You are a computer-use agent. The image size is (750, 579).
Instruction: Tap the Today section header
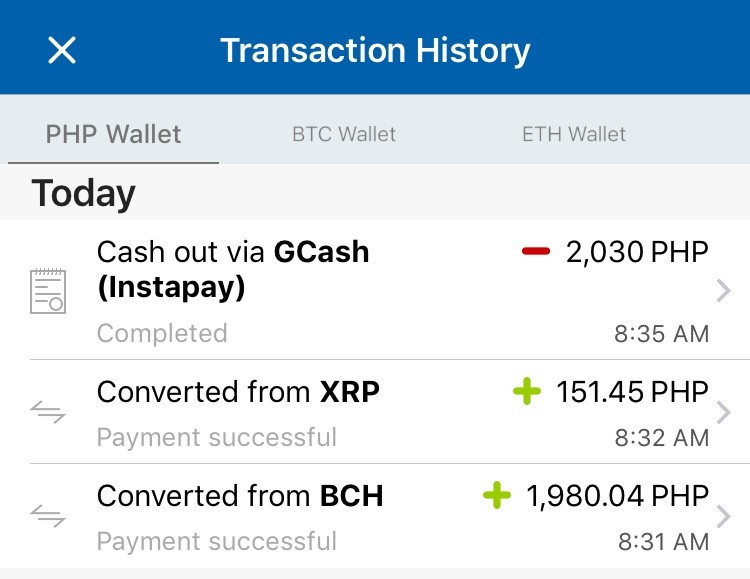click(84, 193)
